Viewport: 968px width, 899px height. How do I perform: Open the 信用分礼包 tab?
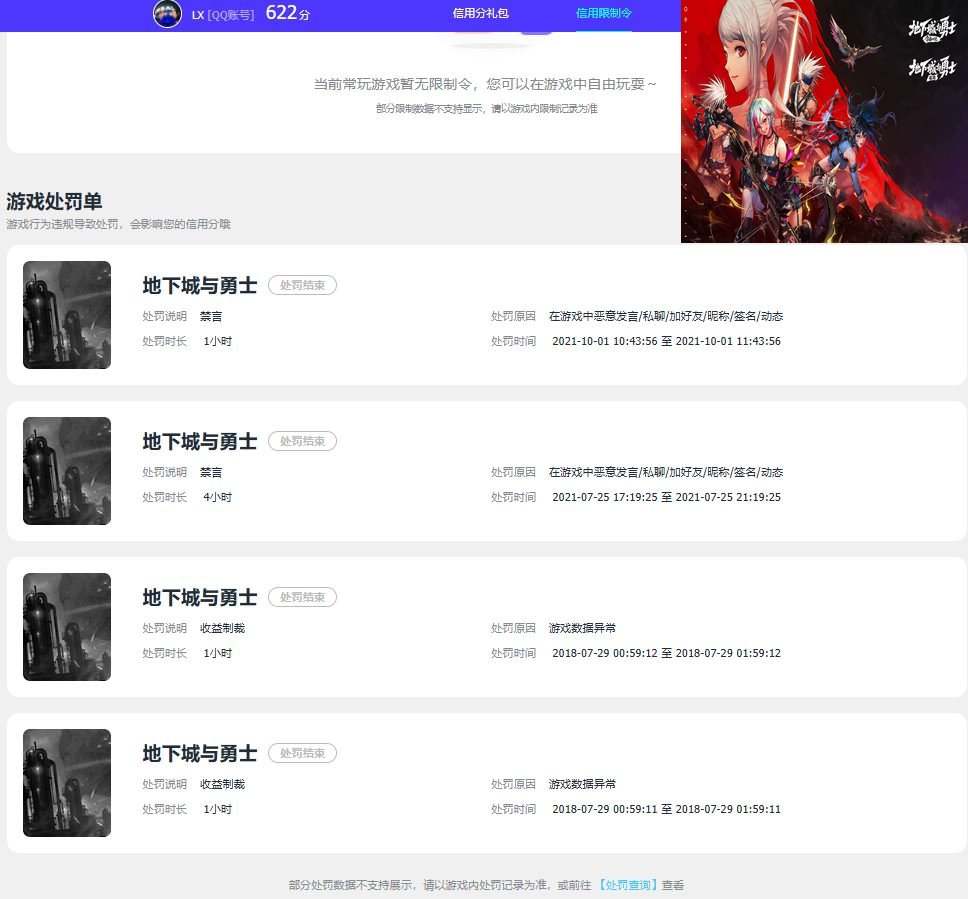pyautogui.click(x=480, y=13)
